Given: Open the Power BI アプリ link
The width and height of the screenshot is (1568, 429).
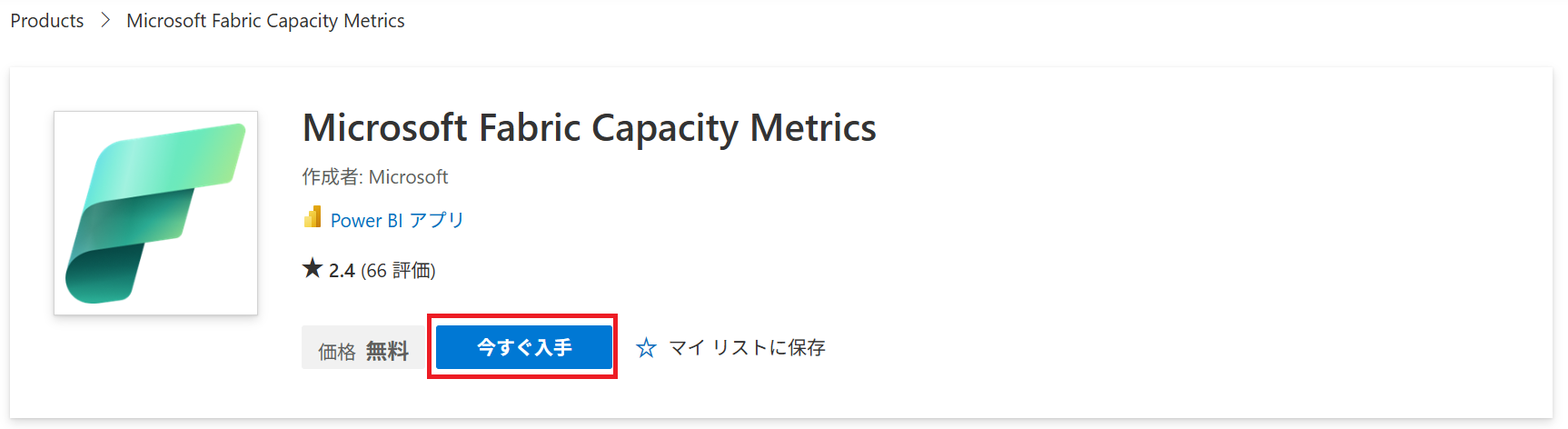Looking at the screenshot, I should 397,221.
